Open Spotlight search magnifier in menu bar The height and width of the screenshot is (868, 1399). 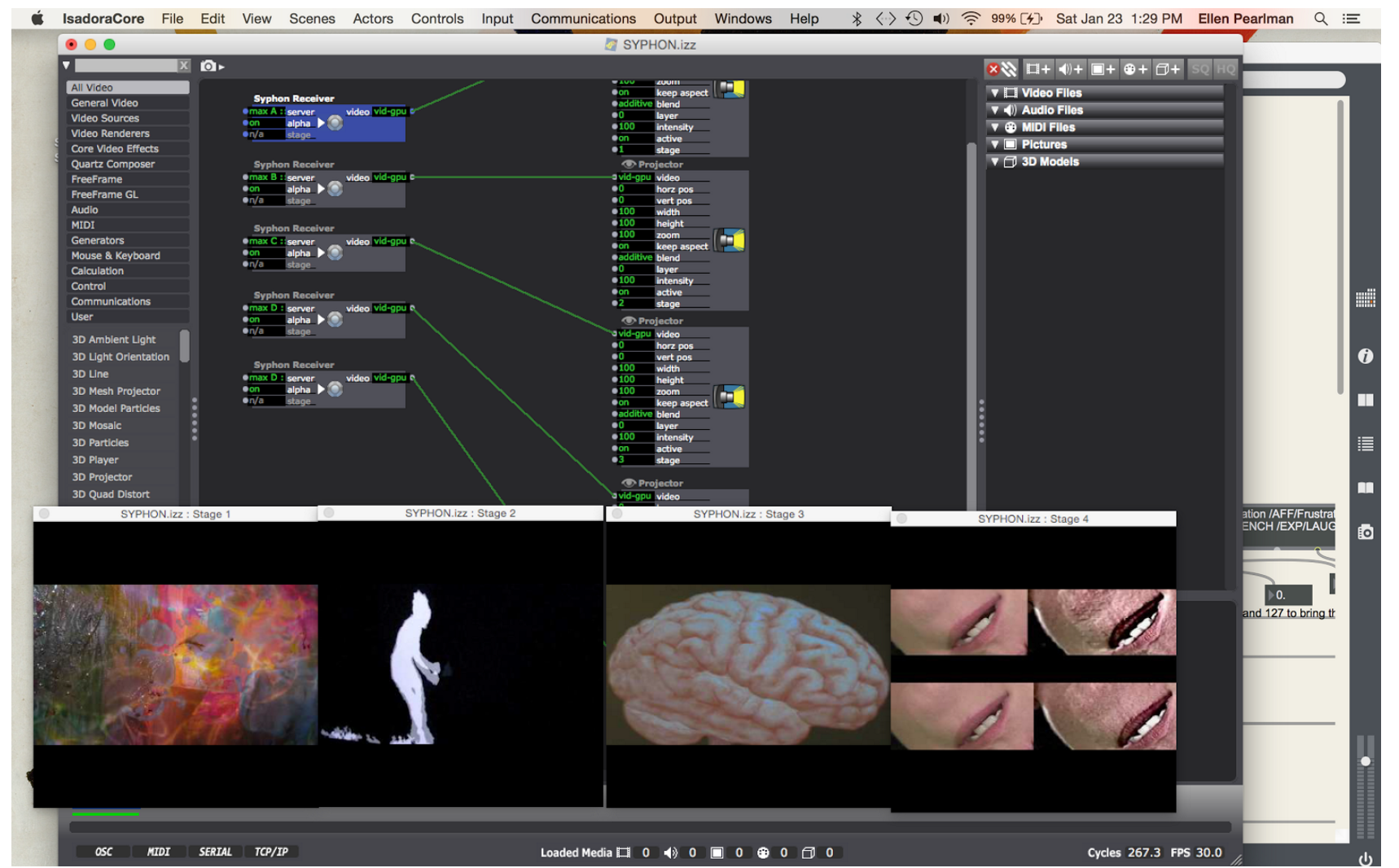(1321, 18)
